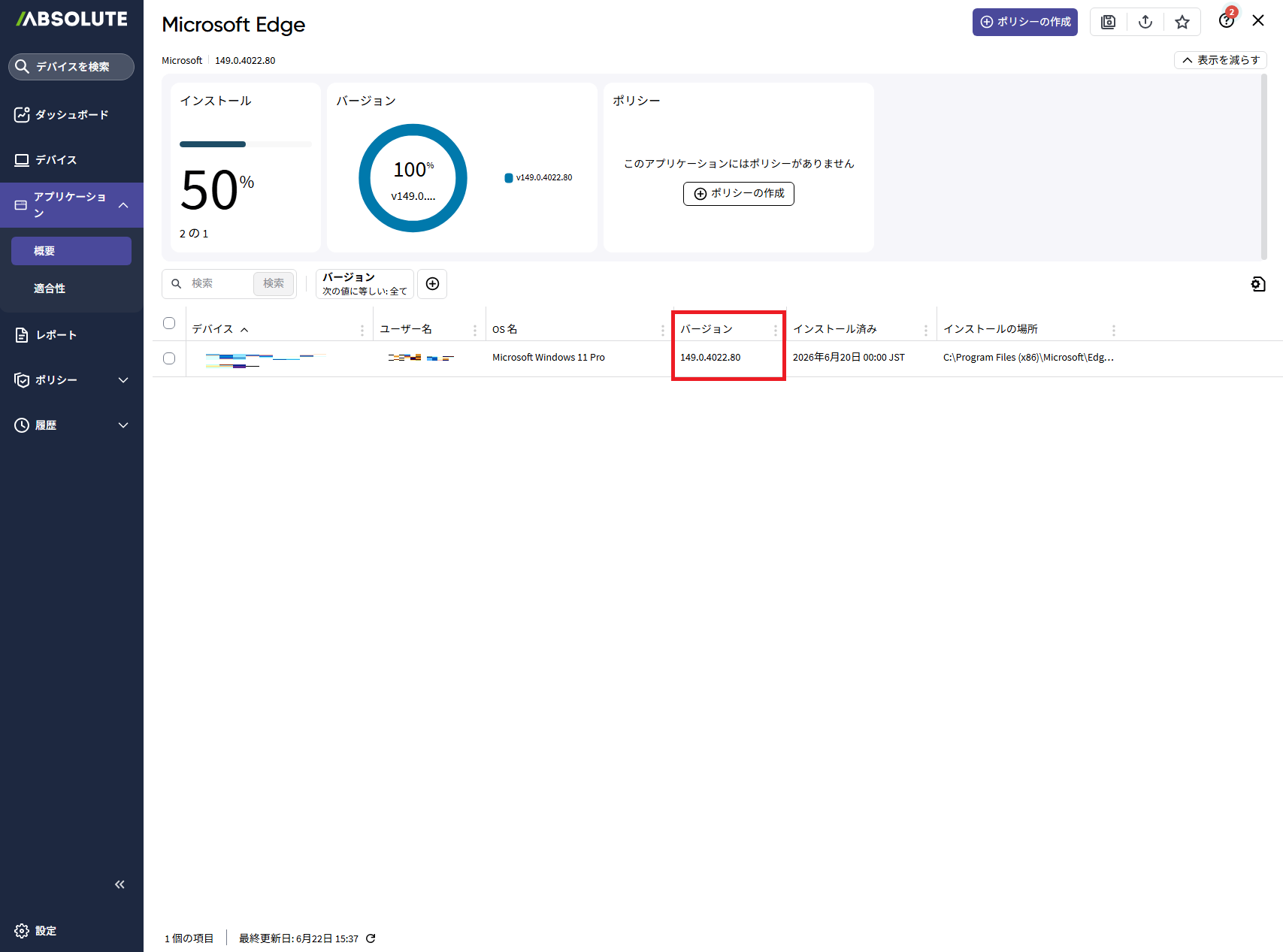
Task: Click the search magnifier icon in table filter
Action: pos(177,283)
